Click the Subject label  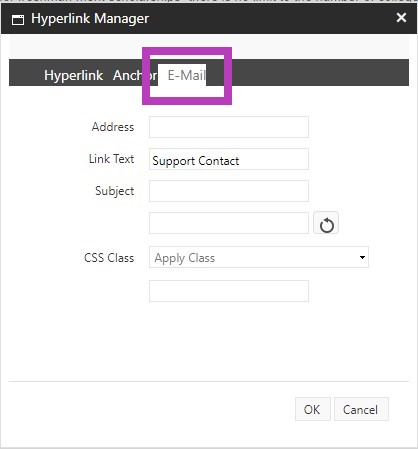tap(115, 191)
